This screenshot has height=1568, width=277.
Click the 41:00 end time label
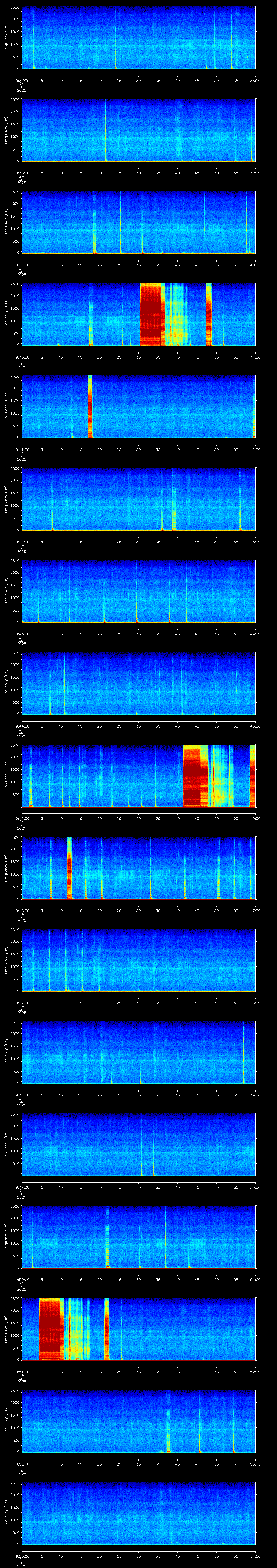pyautogui.click(x=256, y=357)
